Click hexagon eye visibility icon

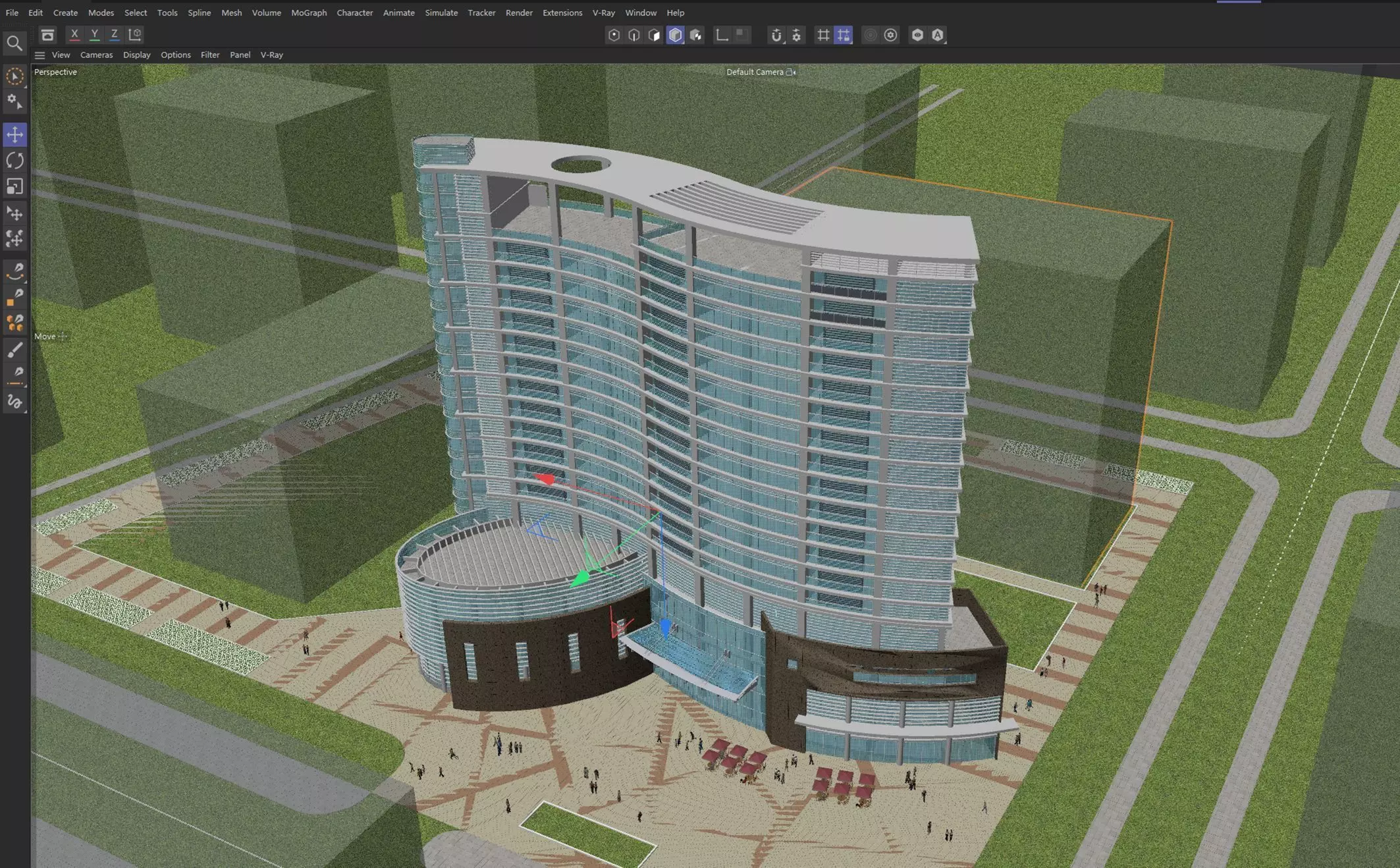click(917, 35)
